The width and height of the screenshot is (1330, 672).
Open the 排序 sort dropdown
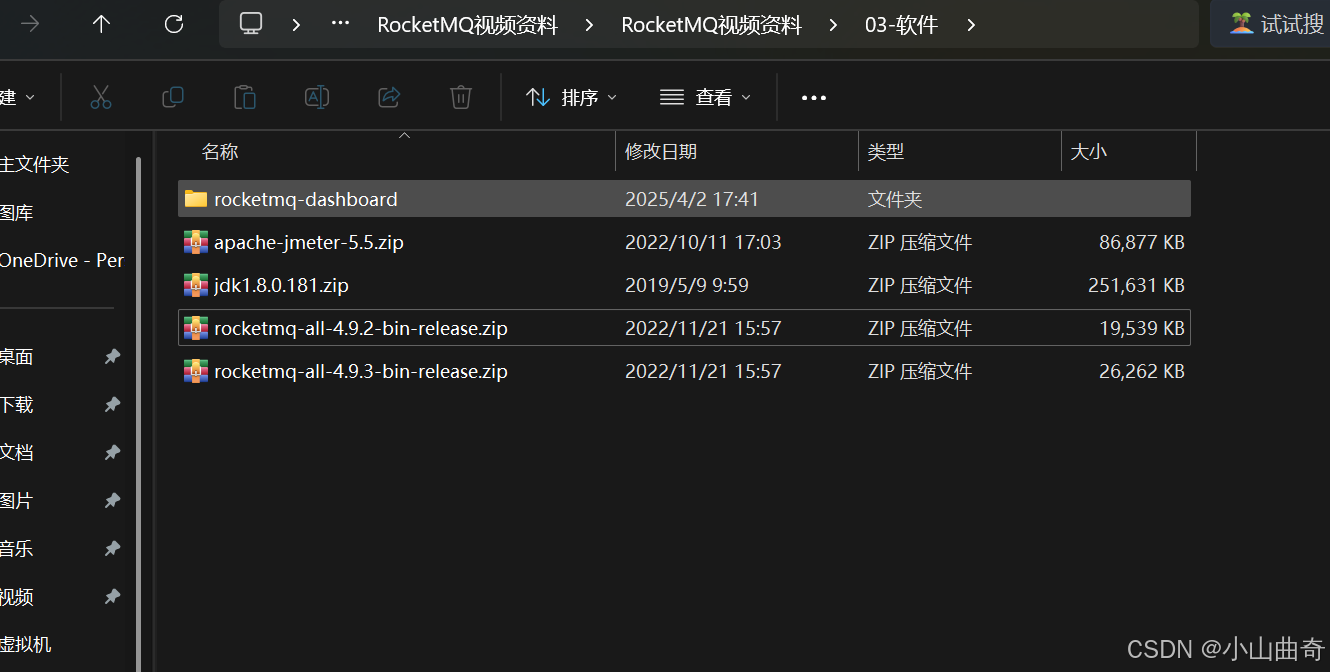[572, 97]
